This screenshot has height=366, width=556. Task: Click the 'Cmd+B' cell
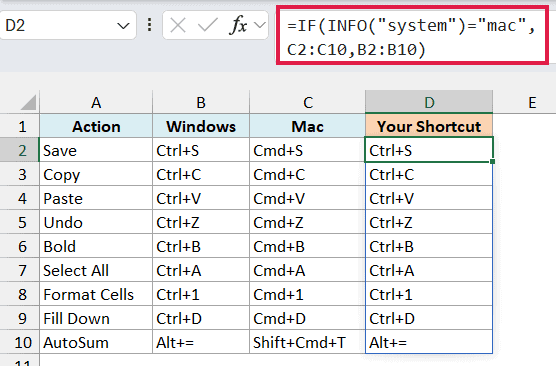[x=307, y=246]
